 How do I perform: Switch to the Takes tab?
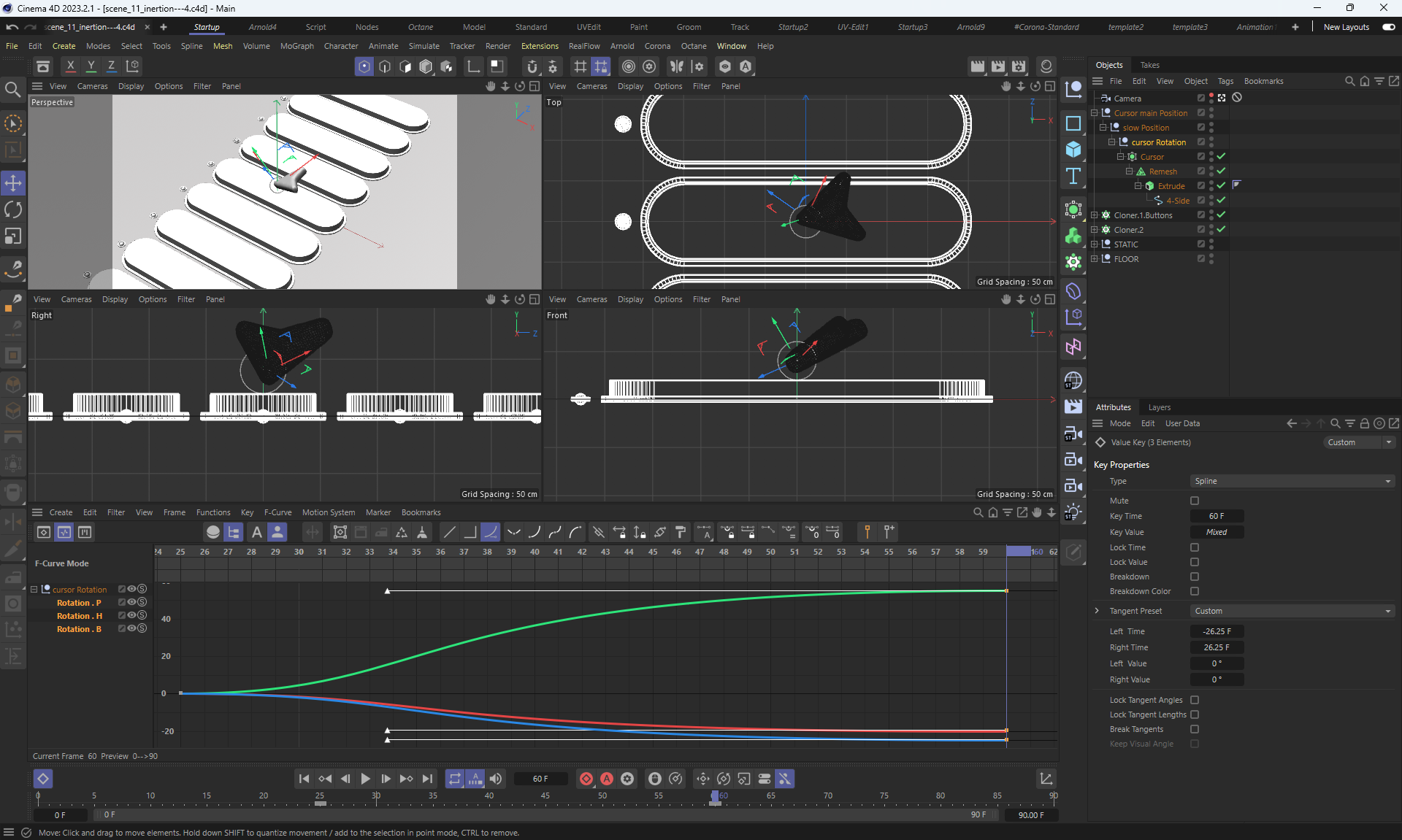coord(1149,65)
